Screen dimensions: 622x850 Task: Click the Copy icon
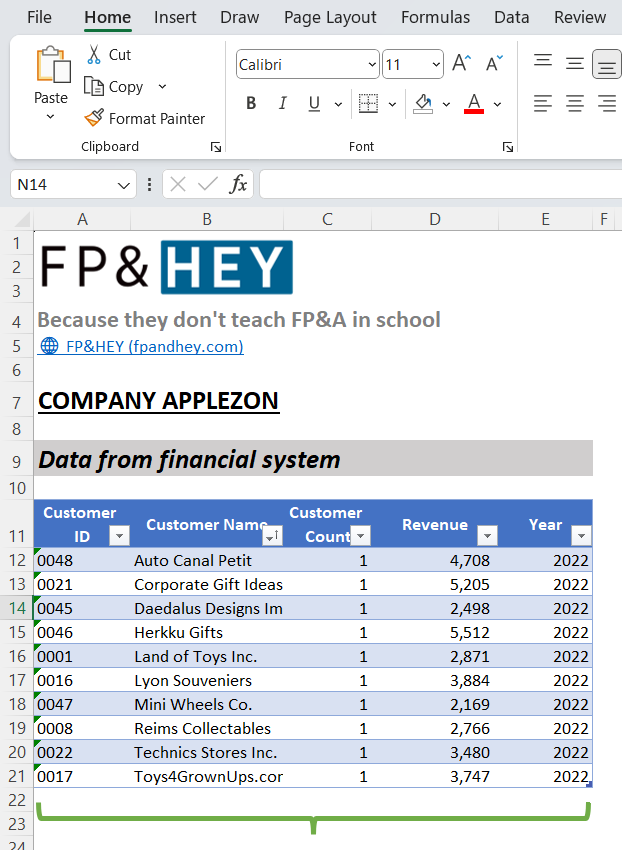point(94,87)
